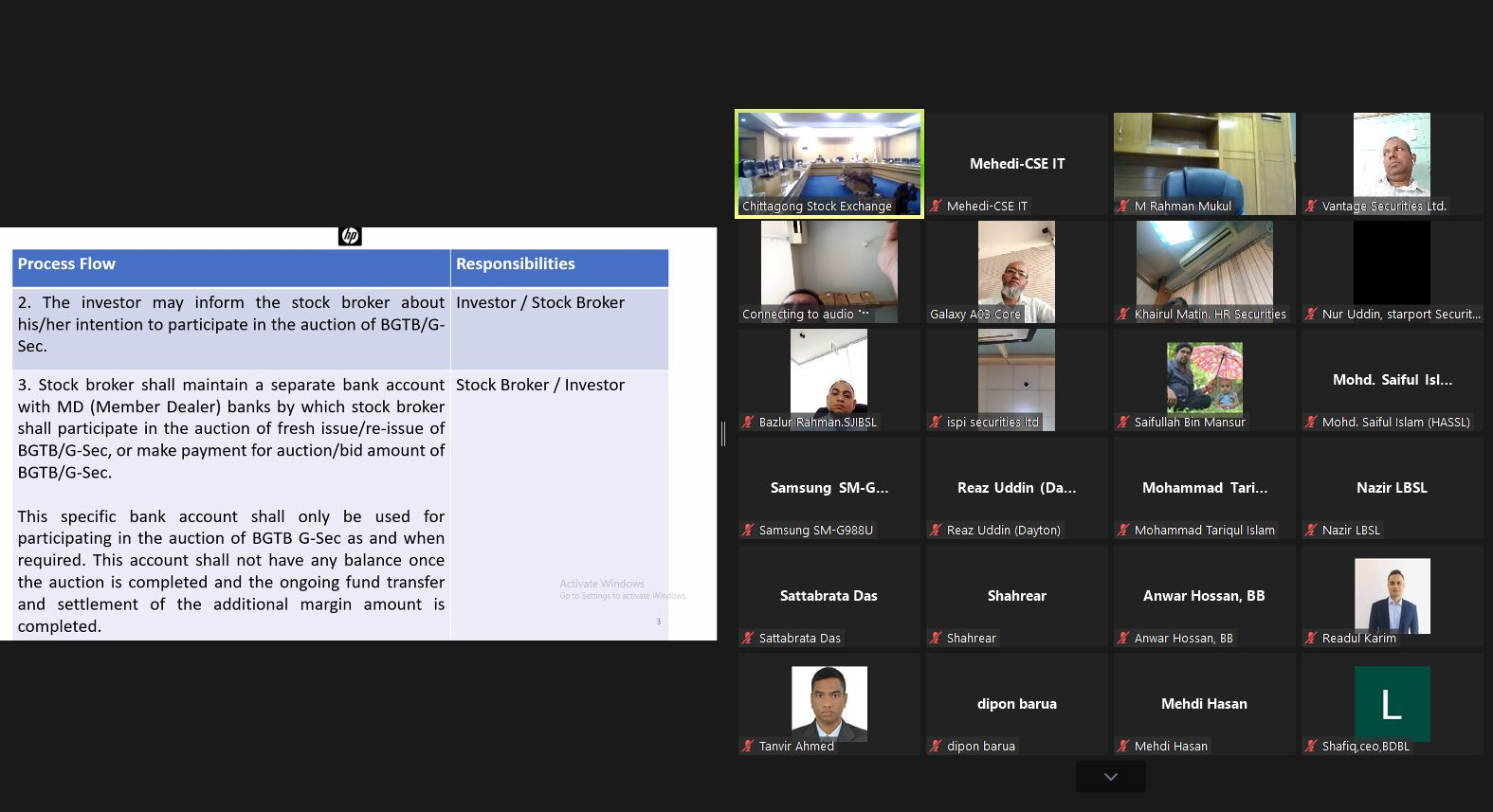Click muted mic icon beside Sattabrata Das label
The width and height of the screenshot is (1493, 812).
749,638
